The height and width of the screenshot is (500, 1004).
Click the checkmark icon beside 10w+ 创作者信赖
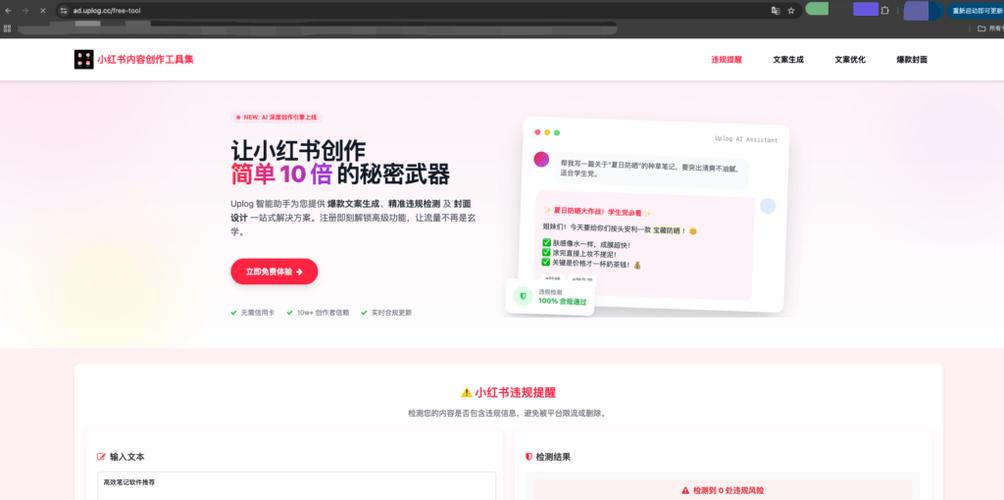[x=290, y=313]
